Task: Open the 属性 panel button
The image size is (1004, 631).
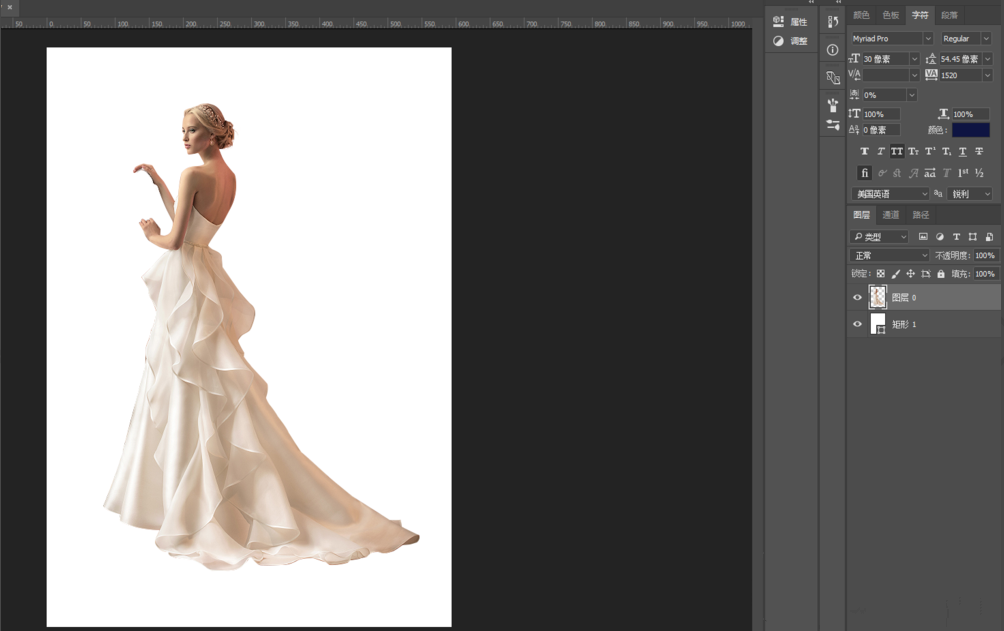Action: coord(790,22)
